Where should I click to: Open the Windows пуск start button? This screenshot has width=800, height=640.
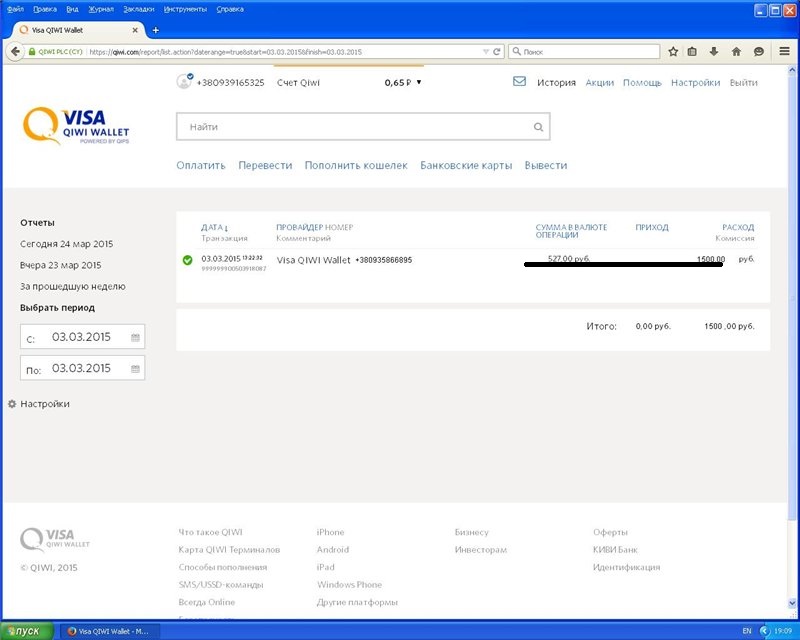tap(27, 631)
